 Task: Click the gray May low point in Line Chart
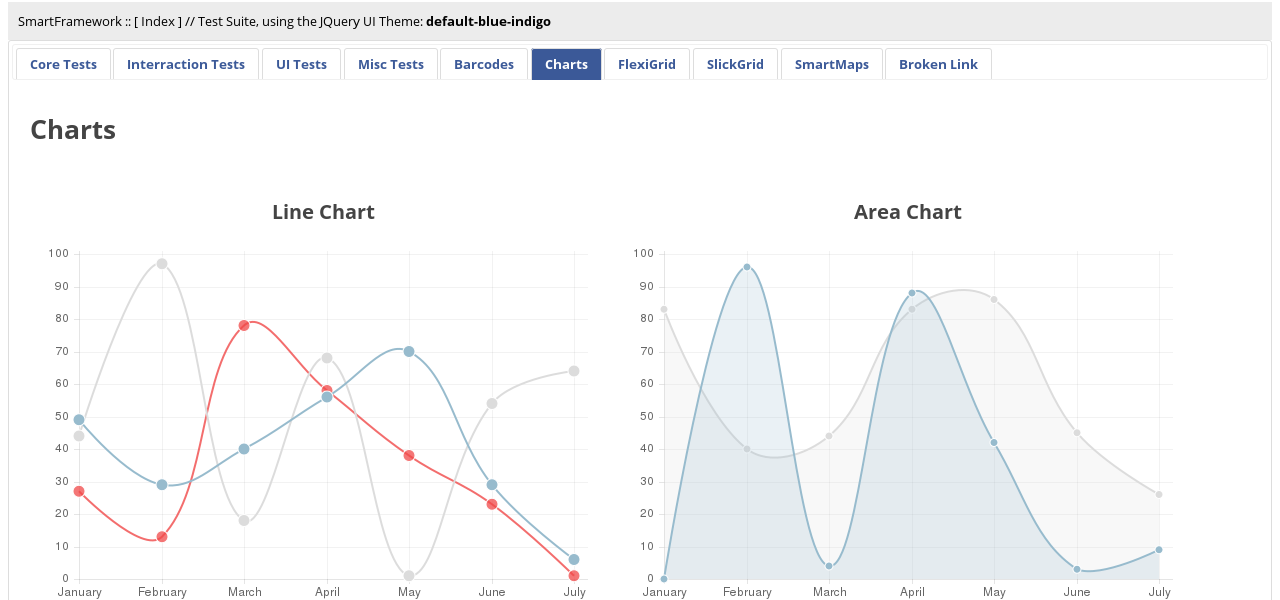click(409, 576)
